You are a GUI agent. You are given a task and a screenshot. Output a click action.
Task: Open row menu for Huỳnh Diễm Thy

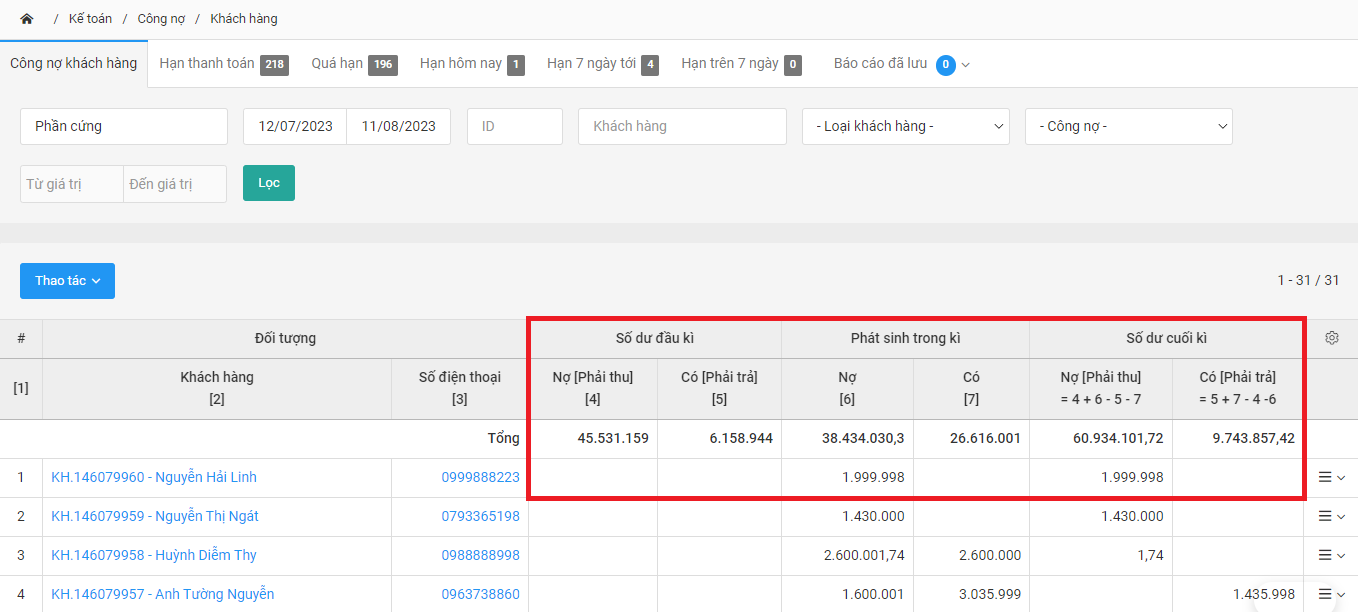pyautogui.click(x=1331, y=555)
